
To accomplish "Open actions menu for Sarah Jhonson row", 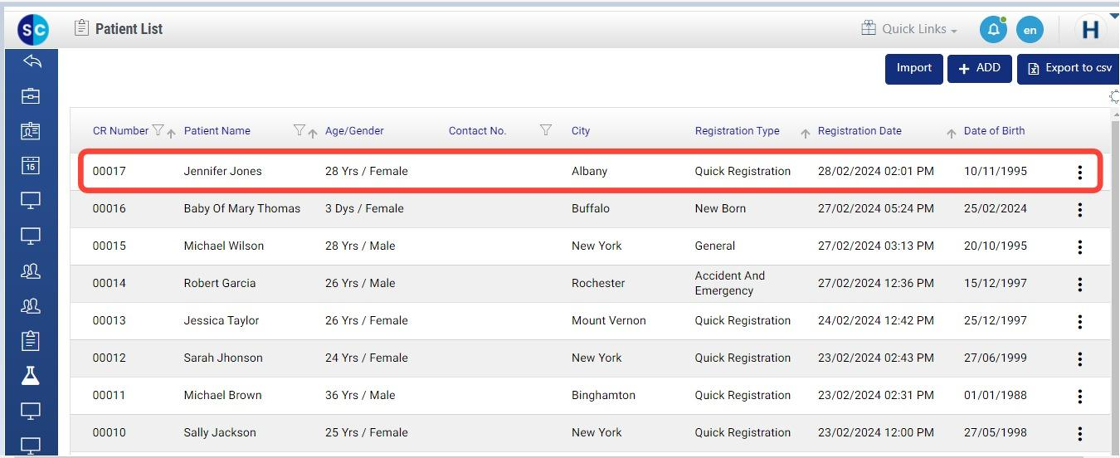I will point(1080,359).
